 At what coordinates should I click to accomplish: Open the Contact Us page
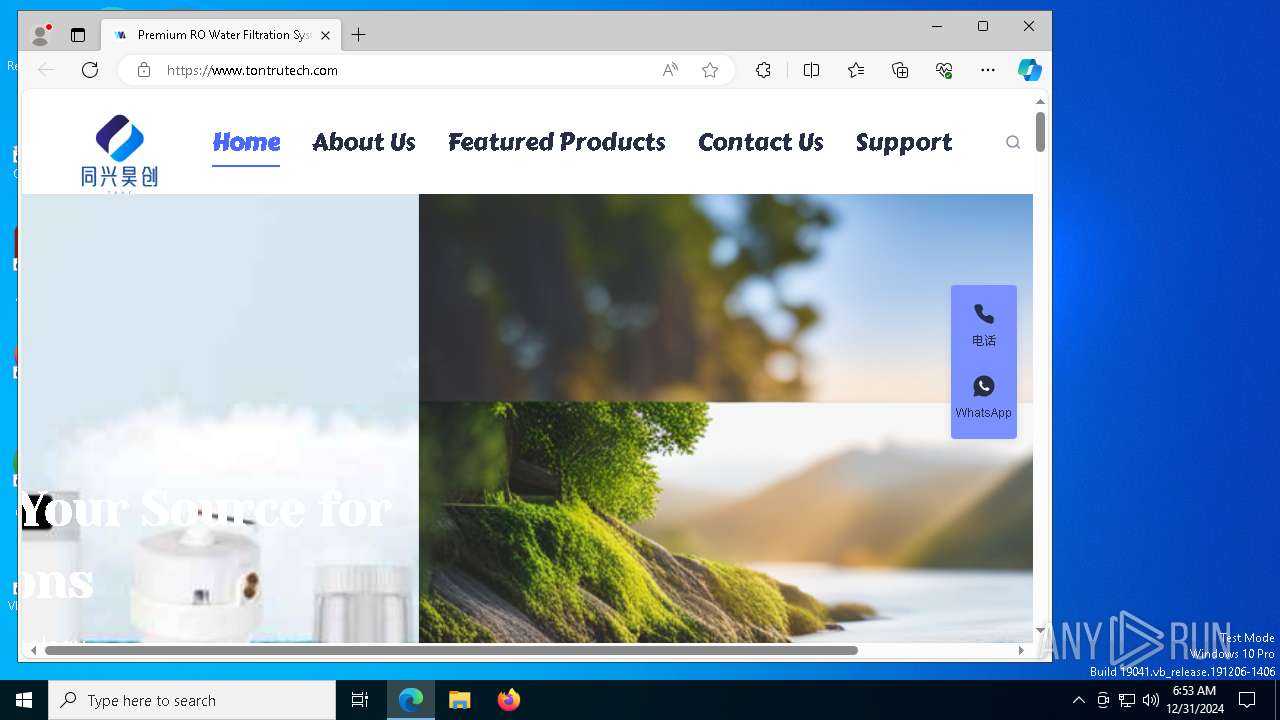coord(761,142)
